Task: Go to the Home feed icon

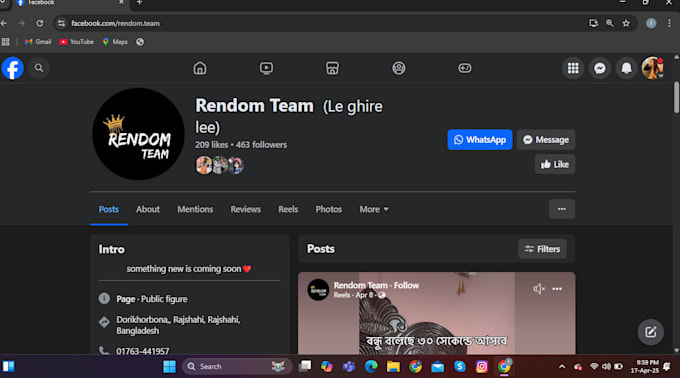Action: [x=200, y=68]
